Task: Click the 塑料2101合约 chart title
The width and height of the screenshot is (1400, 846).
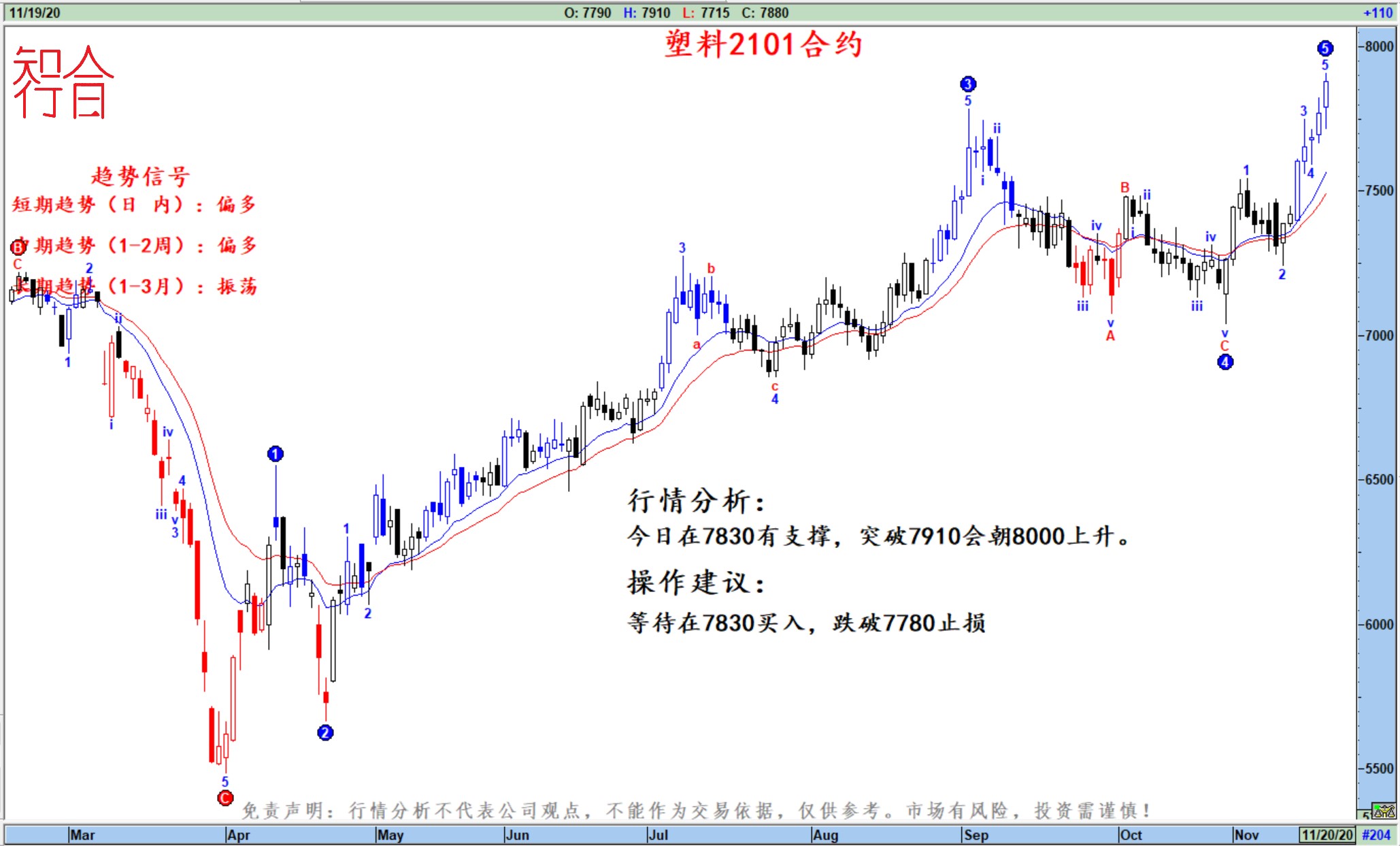Action: point(763,45)
